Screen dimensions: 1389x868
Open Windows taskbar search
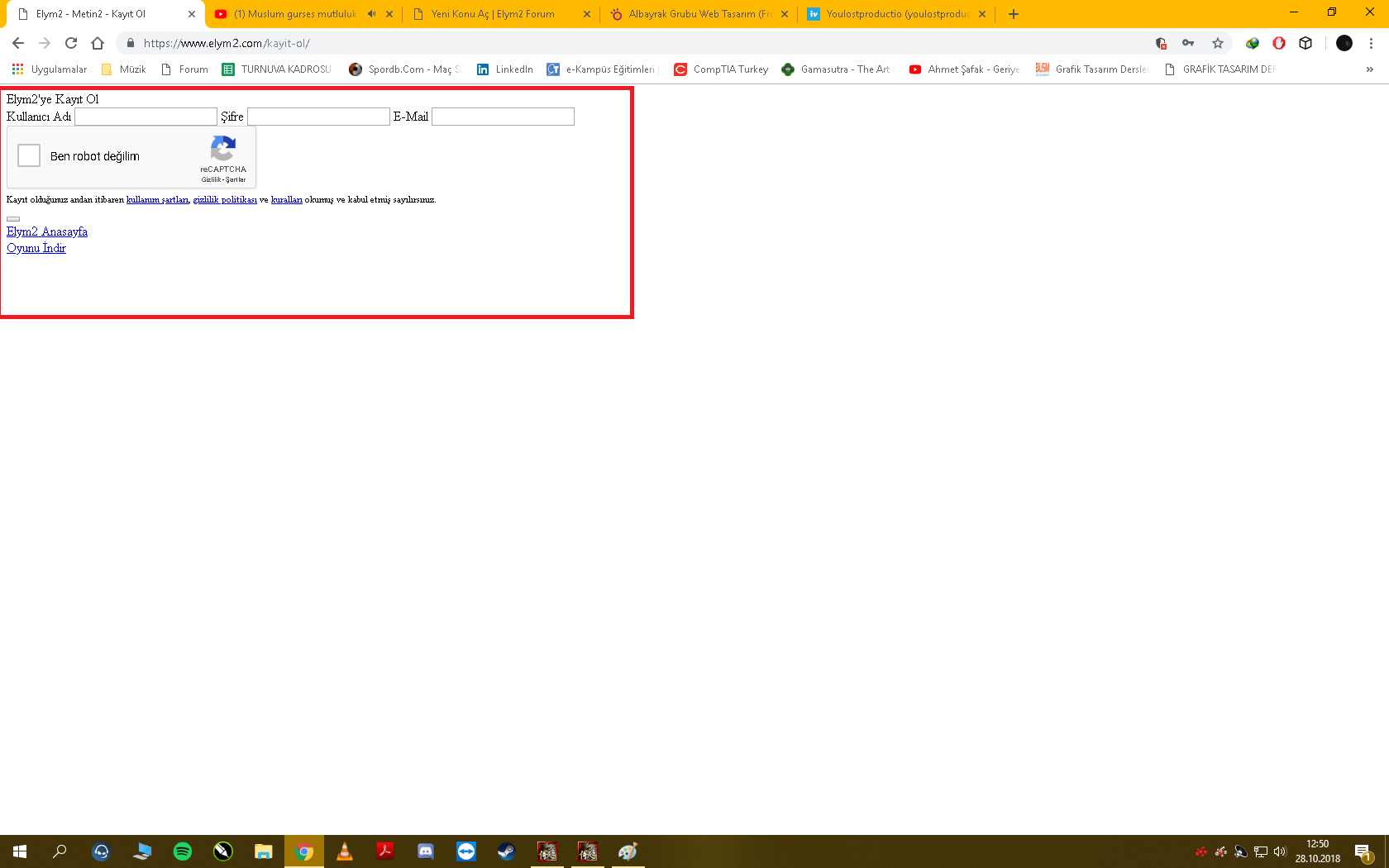pyautogui.click(x=60, y=851)
